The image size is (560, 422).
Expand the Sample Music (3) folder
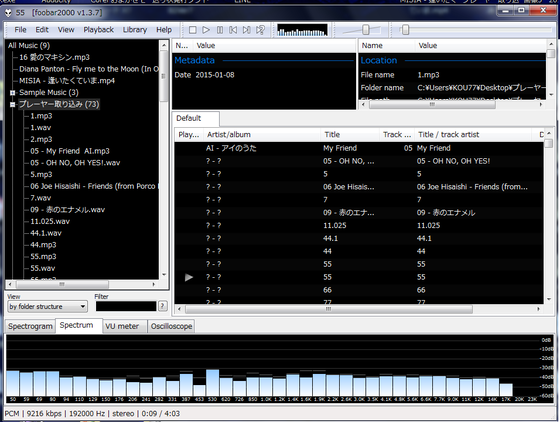[12, 93]
